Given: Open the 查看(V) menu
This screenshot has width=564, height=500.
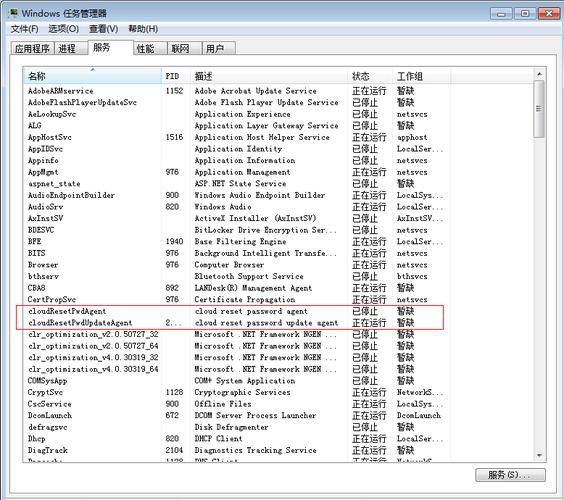Looking at the screenshot, I should click(x=104, y=29).
